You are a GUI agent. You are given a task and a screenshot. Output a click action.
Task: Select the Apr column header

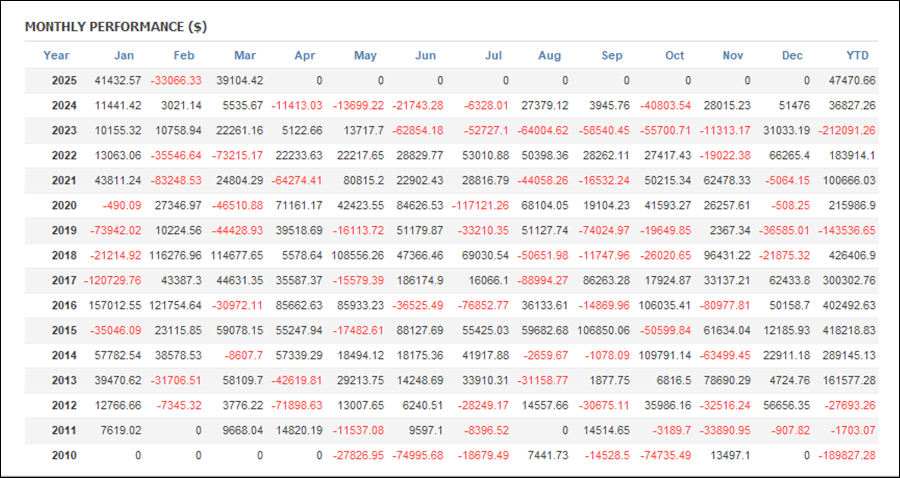(305, 56)
